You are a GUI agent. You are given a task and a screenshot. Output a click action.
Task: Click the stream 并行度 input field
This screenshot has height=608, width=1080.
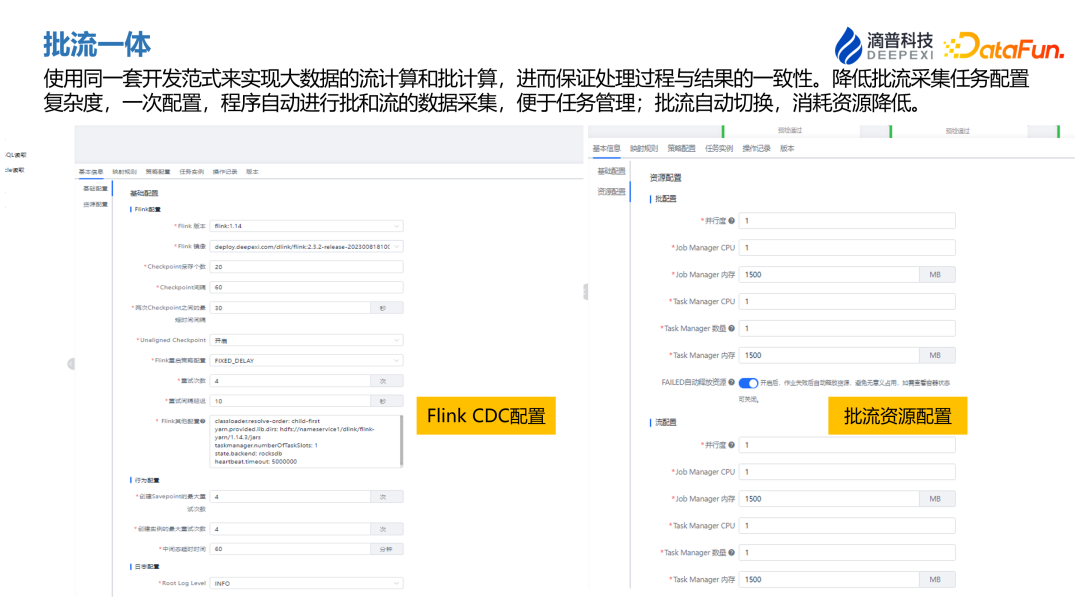point(847,445)
